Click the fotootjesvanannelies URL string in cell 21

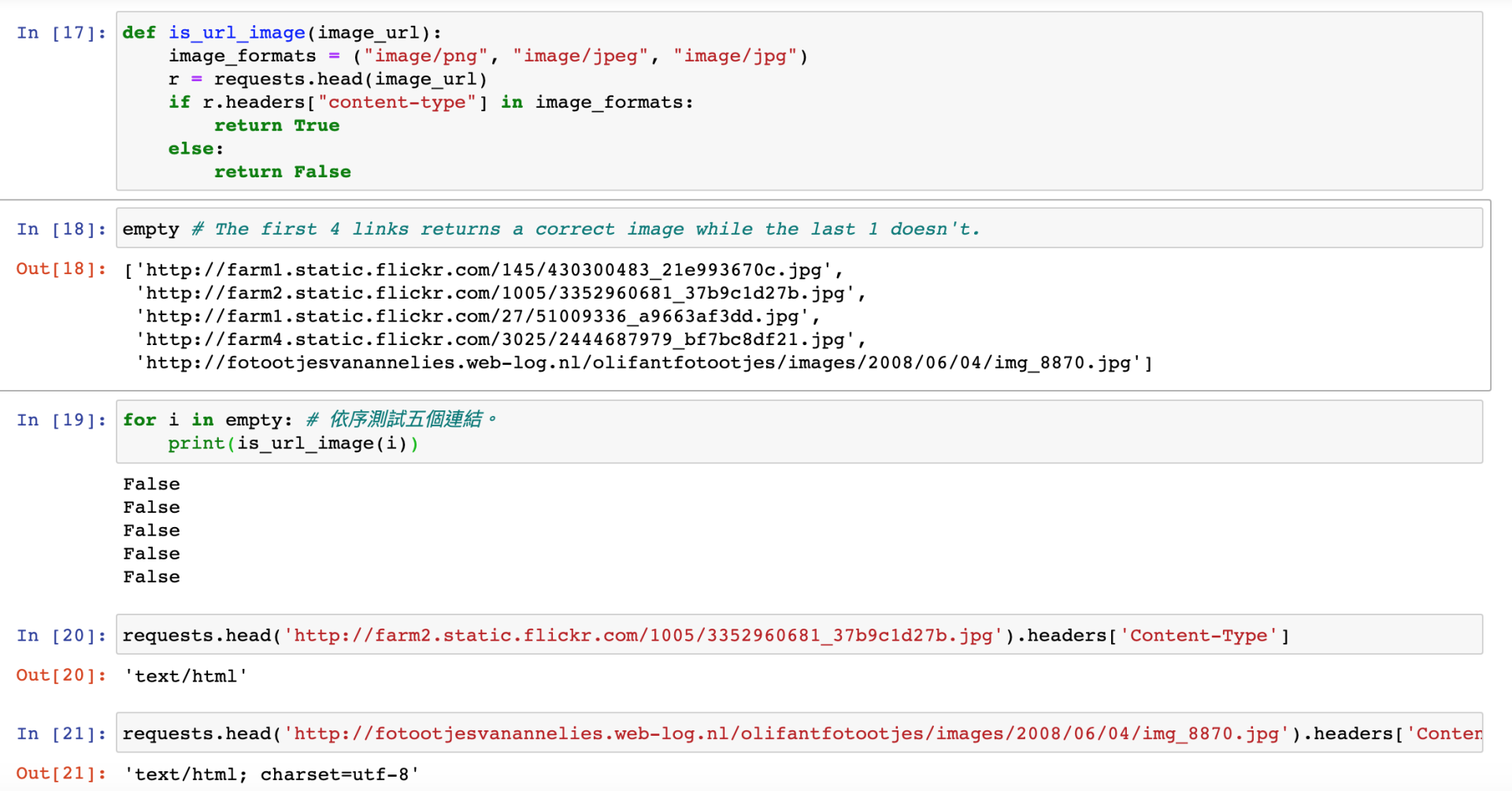point(787,733)
